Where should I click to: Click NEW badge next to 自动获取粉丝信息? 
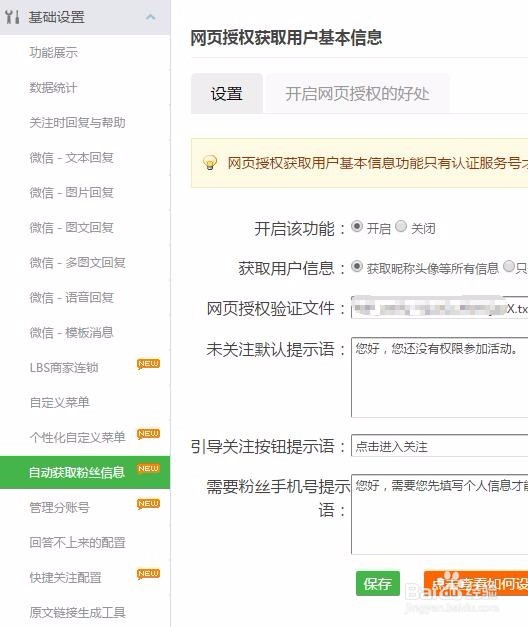click(148, 468)
